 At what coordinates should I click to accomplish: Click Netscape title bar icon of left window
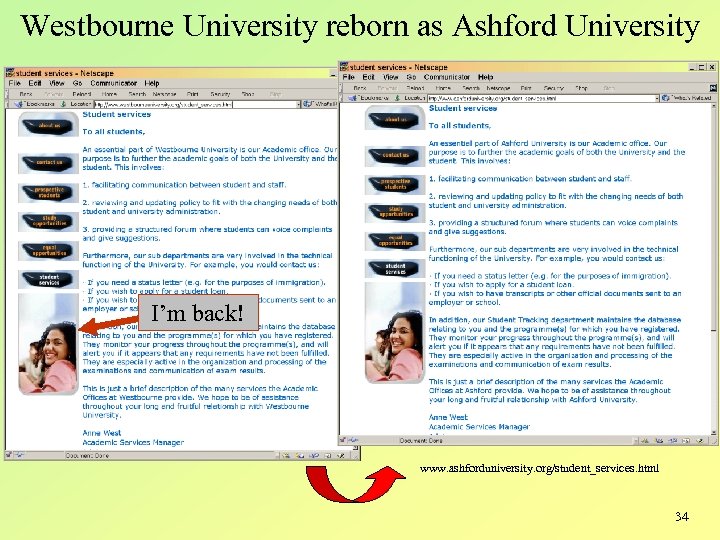[10, 73]
